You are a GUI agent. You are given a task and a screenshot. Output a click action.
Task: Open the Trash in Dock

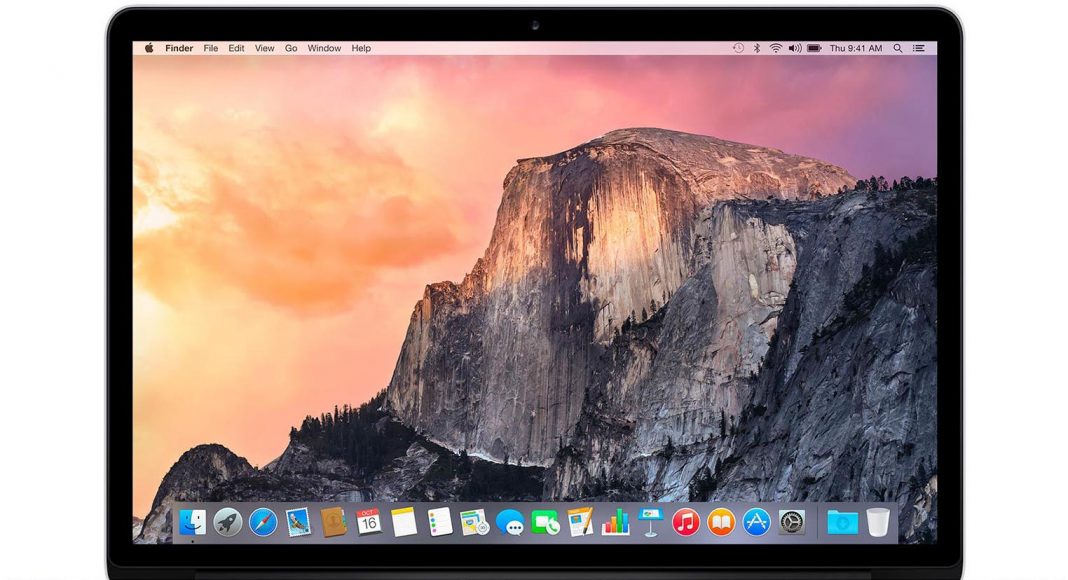[878, 522]
